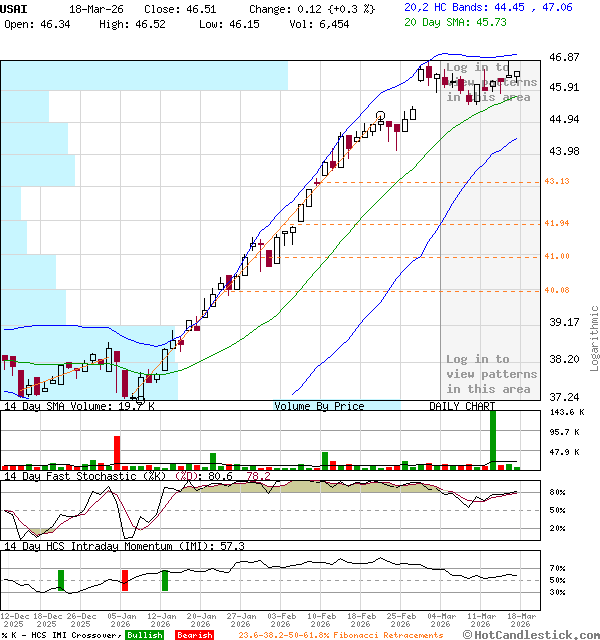Open the upper 'Log in to view patterns' notice
Image resolution: width=600 pixels, height=640 pixels.
point(491,82)
